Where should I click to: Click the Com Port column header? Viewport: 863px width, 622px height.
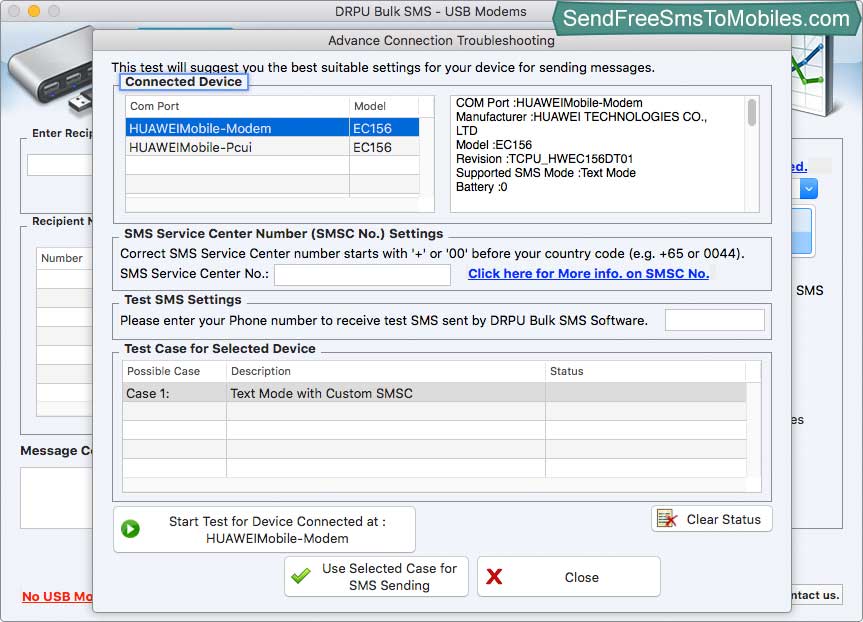point(237,106)
